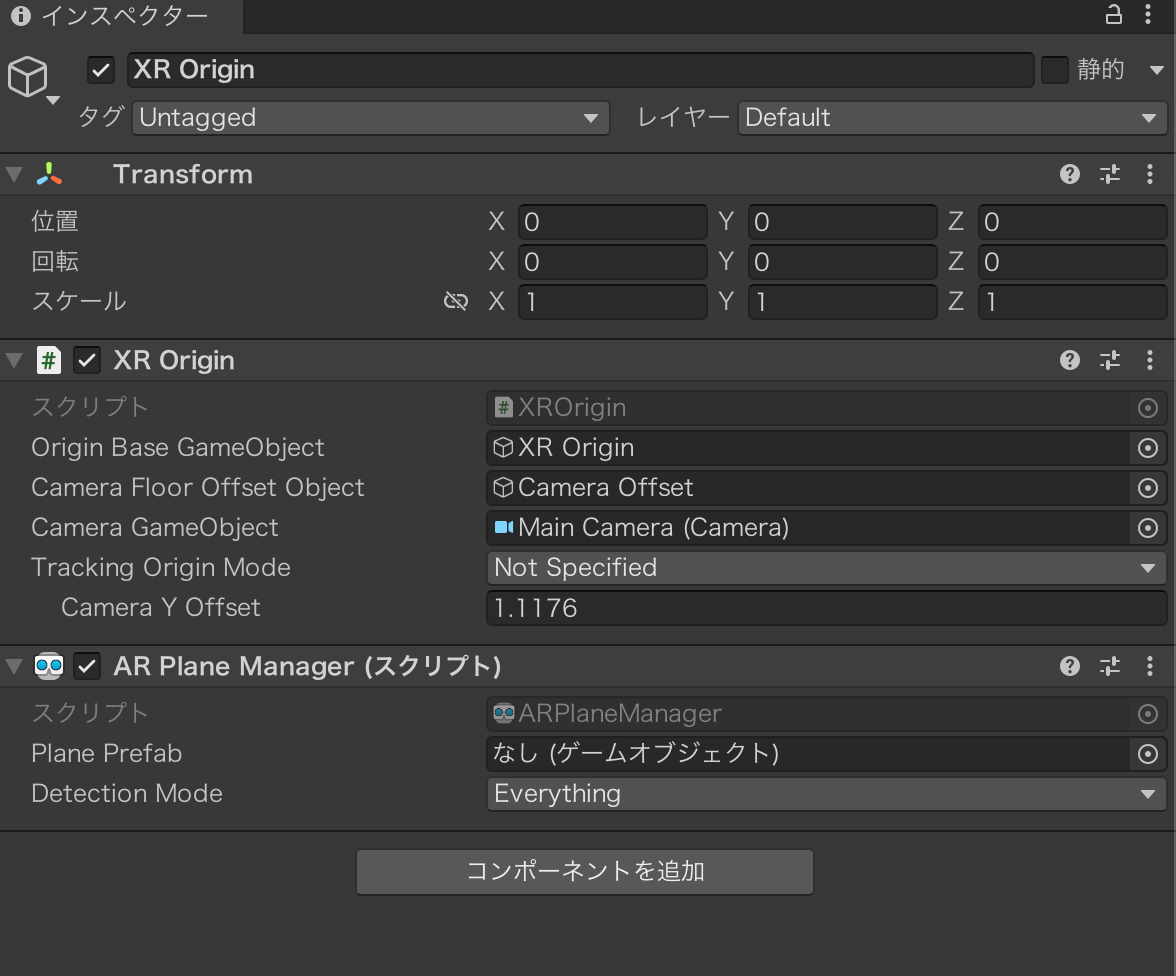
Task: Click the Transform axes icon
Action: [50, 174]
